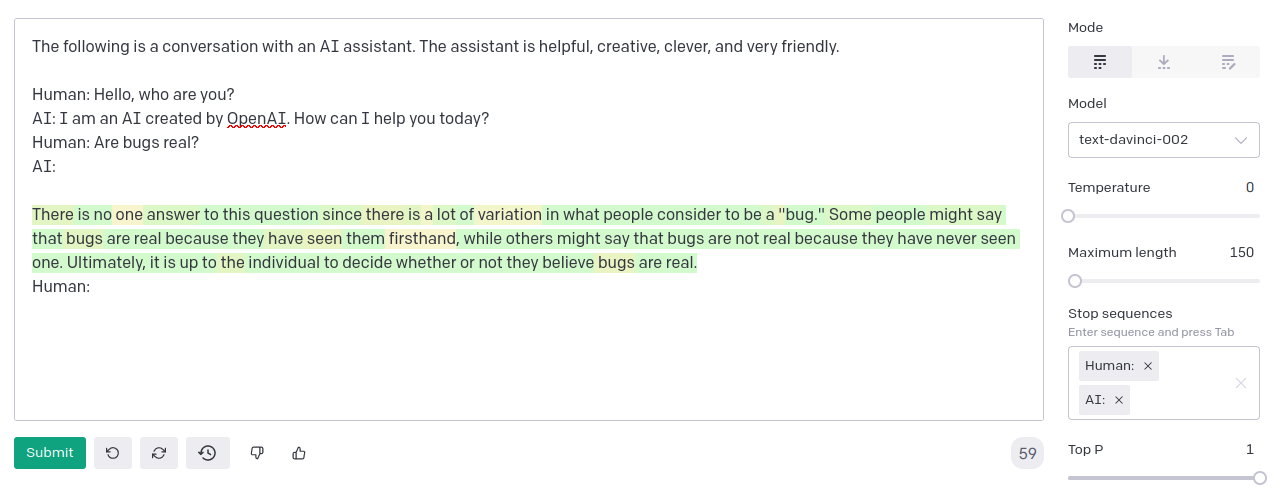Click the undo last icon
The width and height of the screenshot is (1284, 493).
click(x=113, y=453)
